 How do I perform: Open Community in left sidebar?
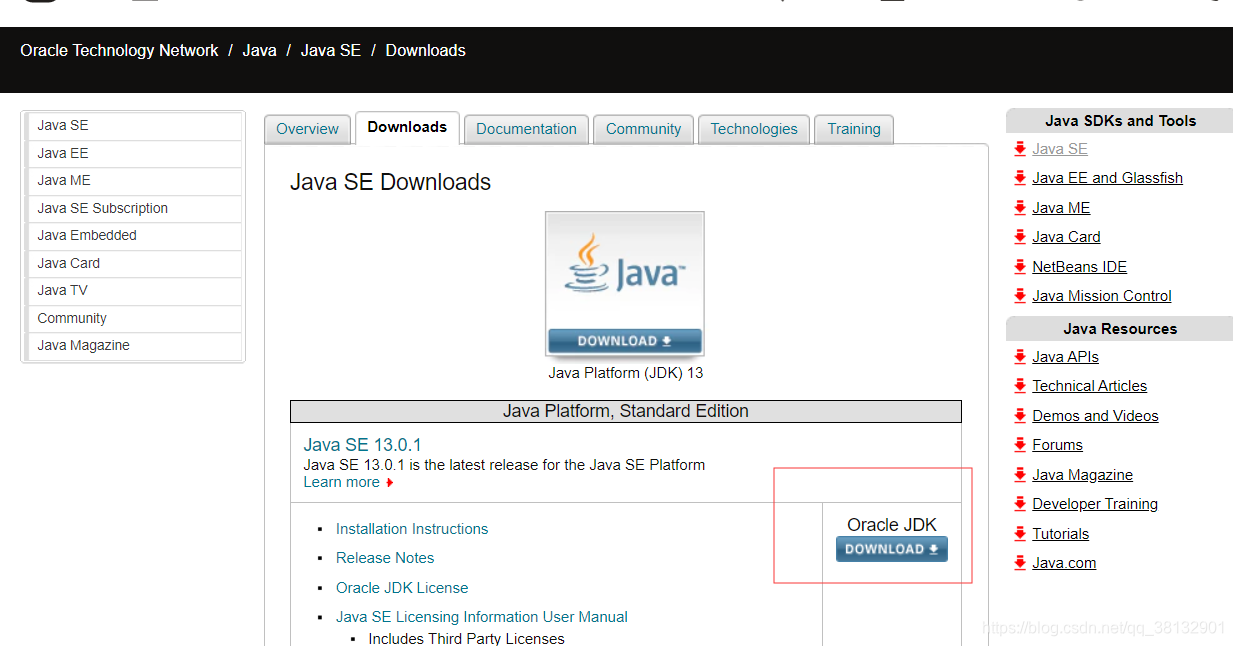tap(133, 319)
